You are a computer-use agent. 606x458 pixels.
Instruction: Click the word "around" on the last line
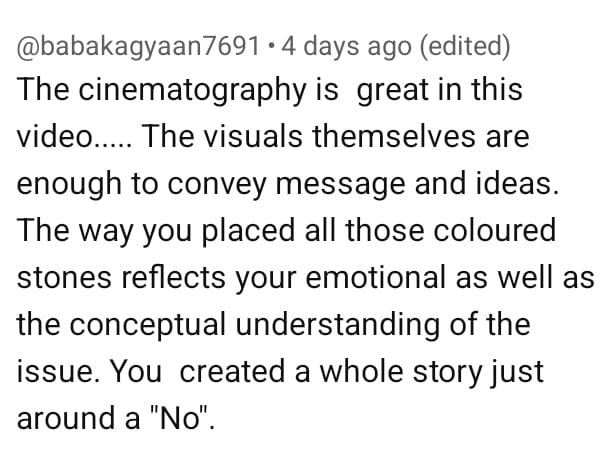point(66,419)
